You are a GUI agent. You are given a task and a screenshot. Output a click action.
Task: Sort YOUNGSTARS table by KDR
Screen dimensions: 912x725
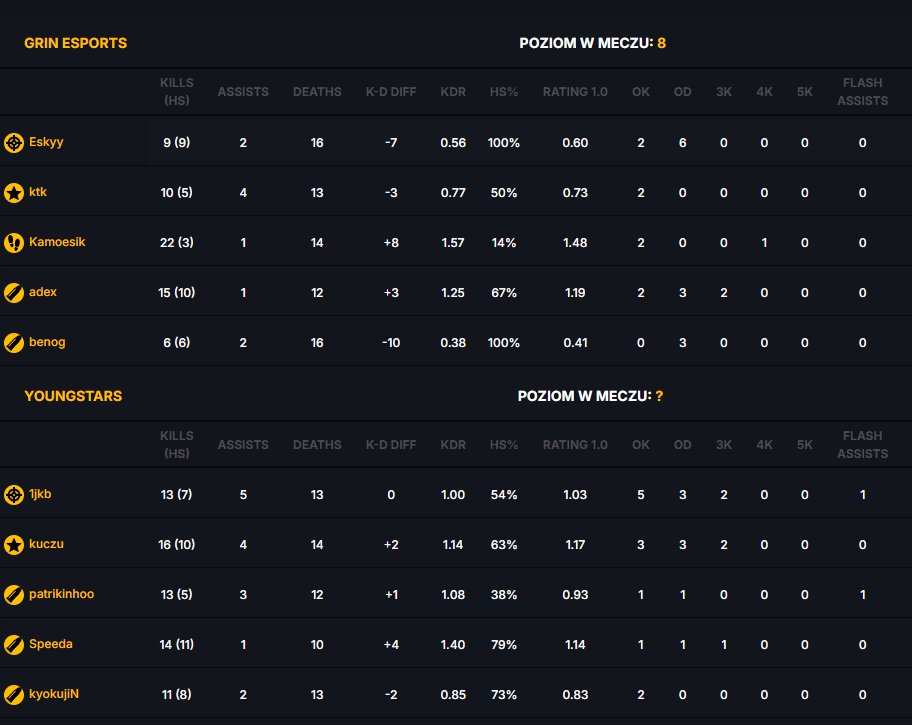pyautogui.click(x=453, y=445)
